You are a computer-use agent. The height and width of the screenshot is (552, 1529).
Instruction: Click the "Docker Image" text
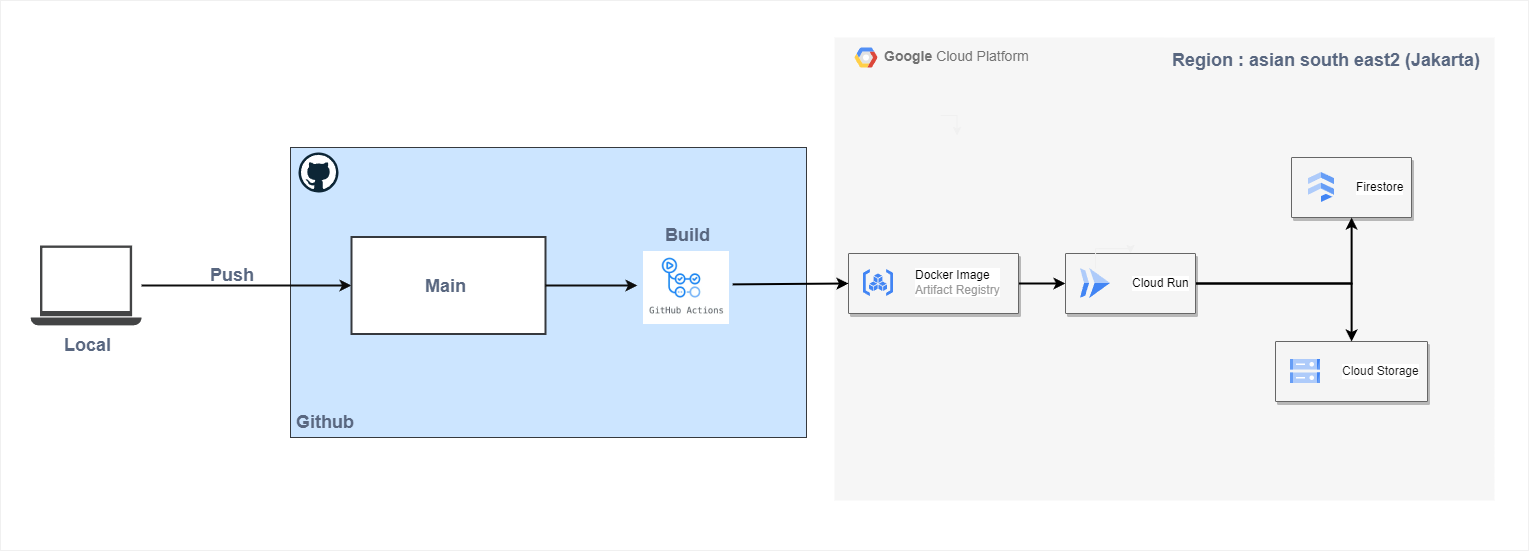(952, 275)
